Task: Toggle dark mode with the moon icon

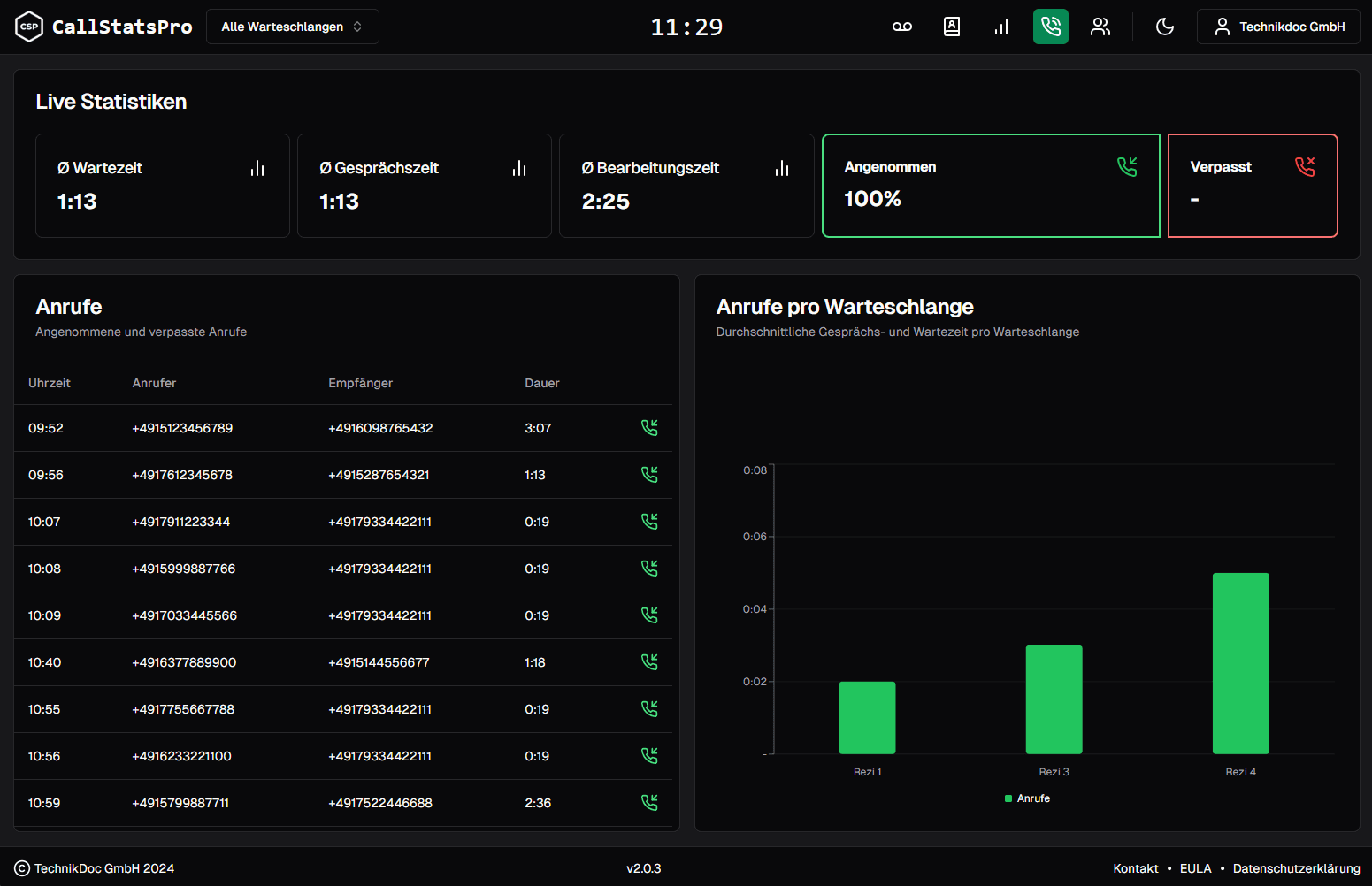Action: click(1165, 27)
